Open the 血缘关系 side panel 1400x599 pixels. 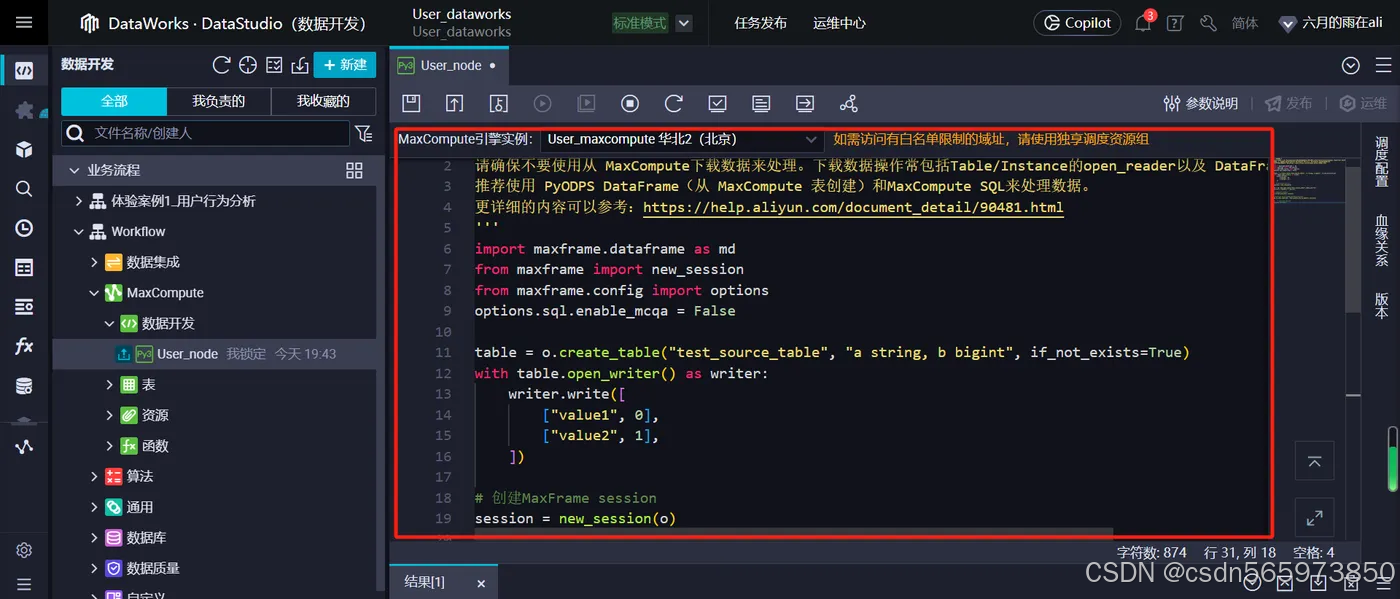tap(1382, 239)
